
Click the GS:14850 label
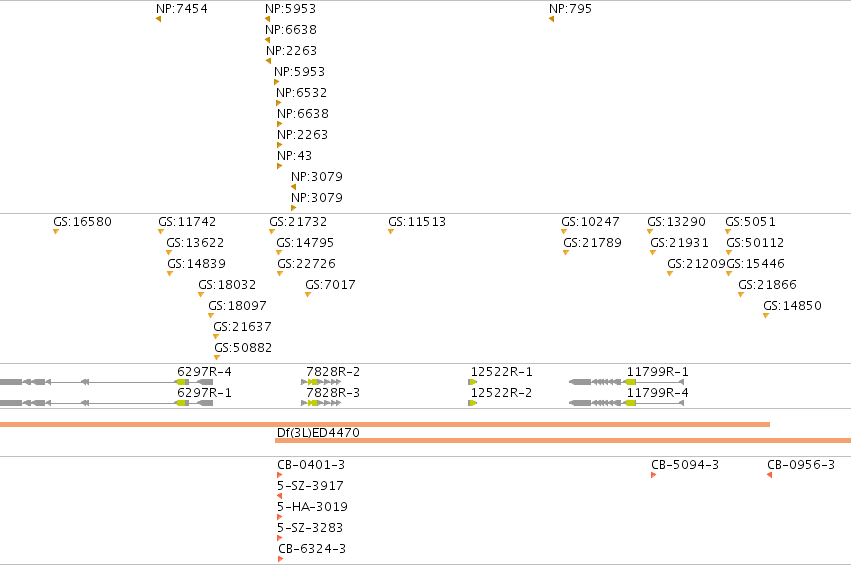coord(792,306)
